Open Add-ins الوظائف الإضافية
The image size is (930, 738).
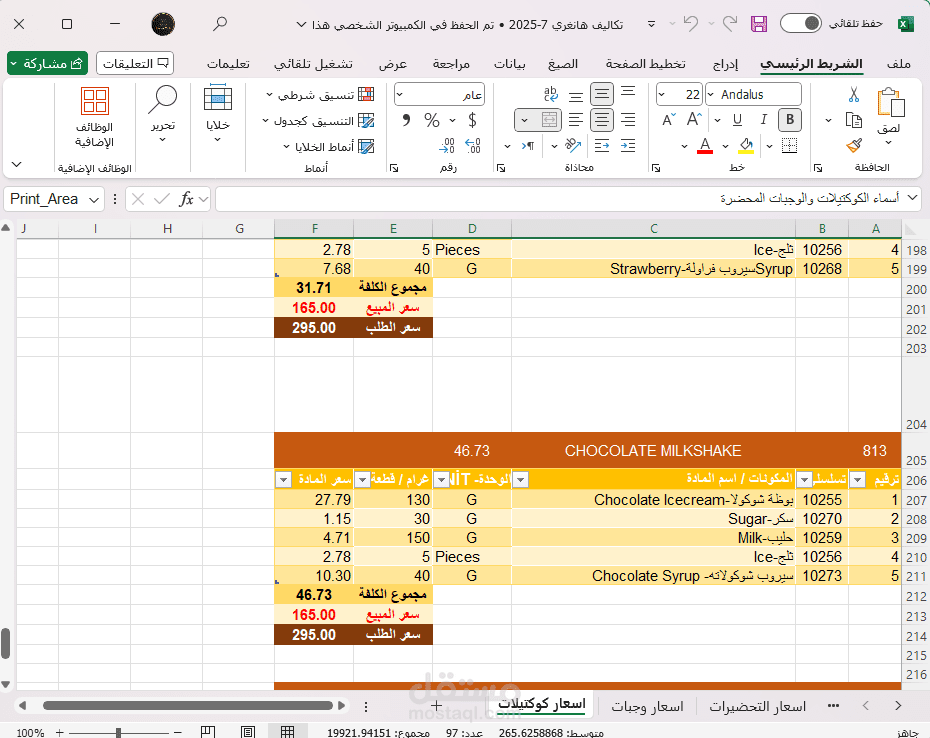pos(94,117)
